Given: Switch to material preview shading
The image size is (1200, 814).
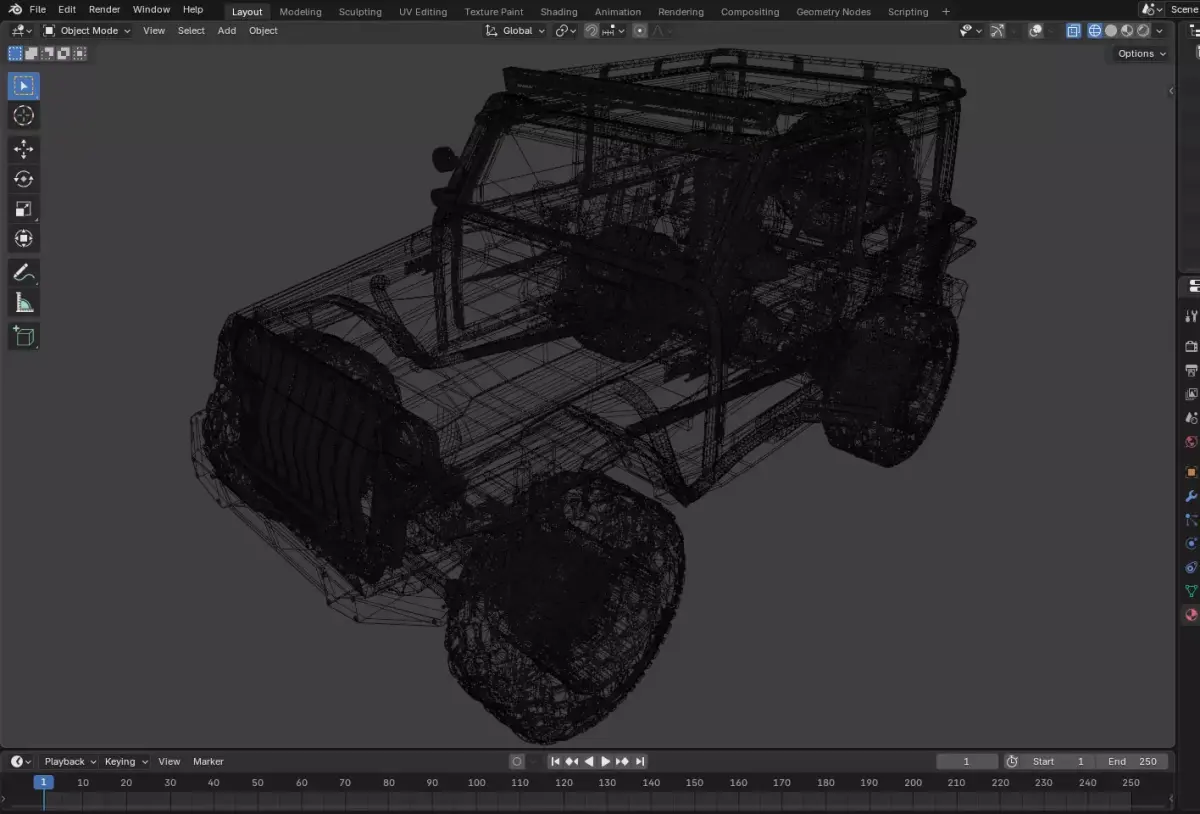Looking at the screenshot, I should [1127, 31].
